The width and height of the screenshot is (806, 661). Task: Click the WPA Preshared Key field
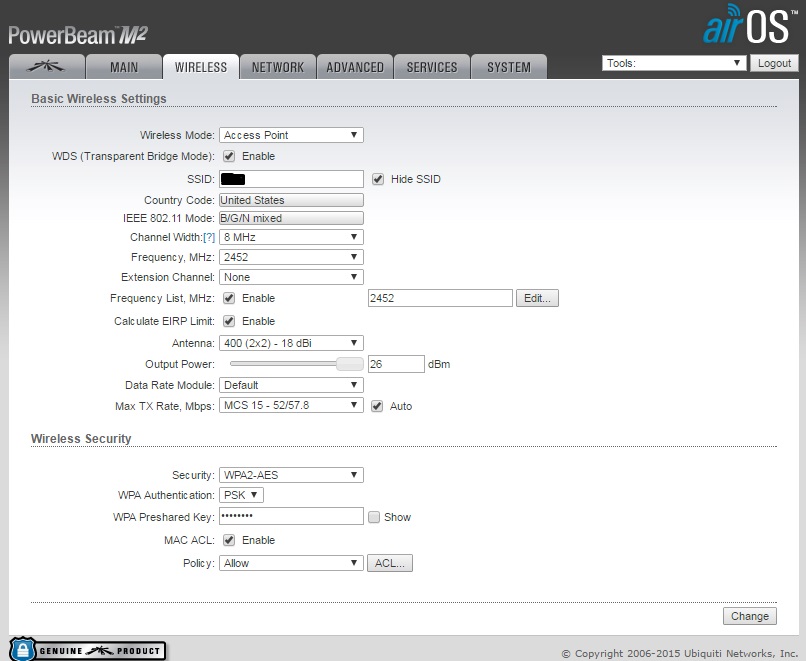click(x=291, y=516)
